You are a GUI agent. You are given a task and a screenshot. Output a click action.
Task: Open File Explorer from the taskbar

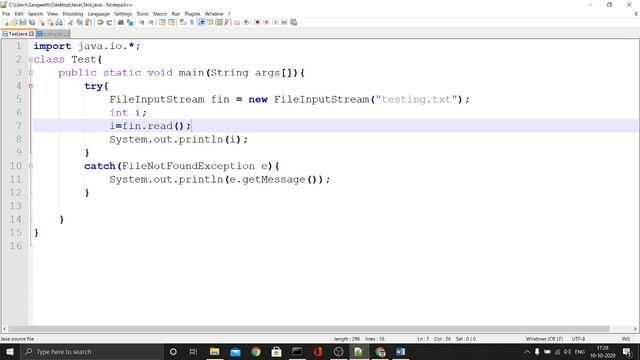pos(214,352)
